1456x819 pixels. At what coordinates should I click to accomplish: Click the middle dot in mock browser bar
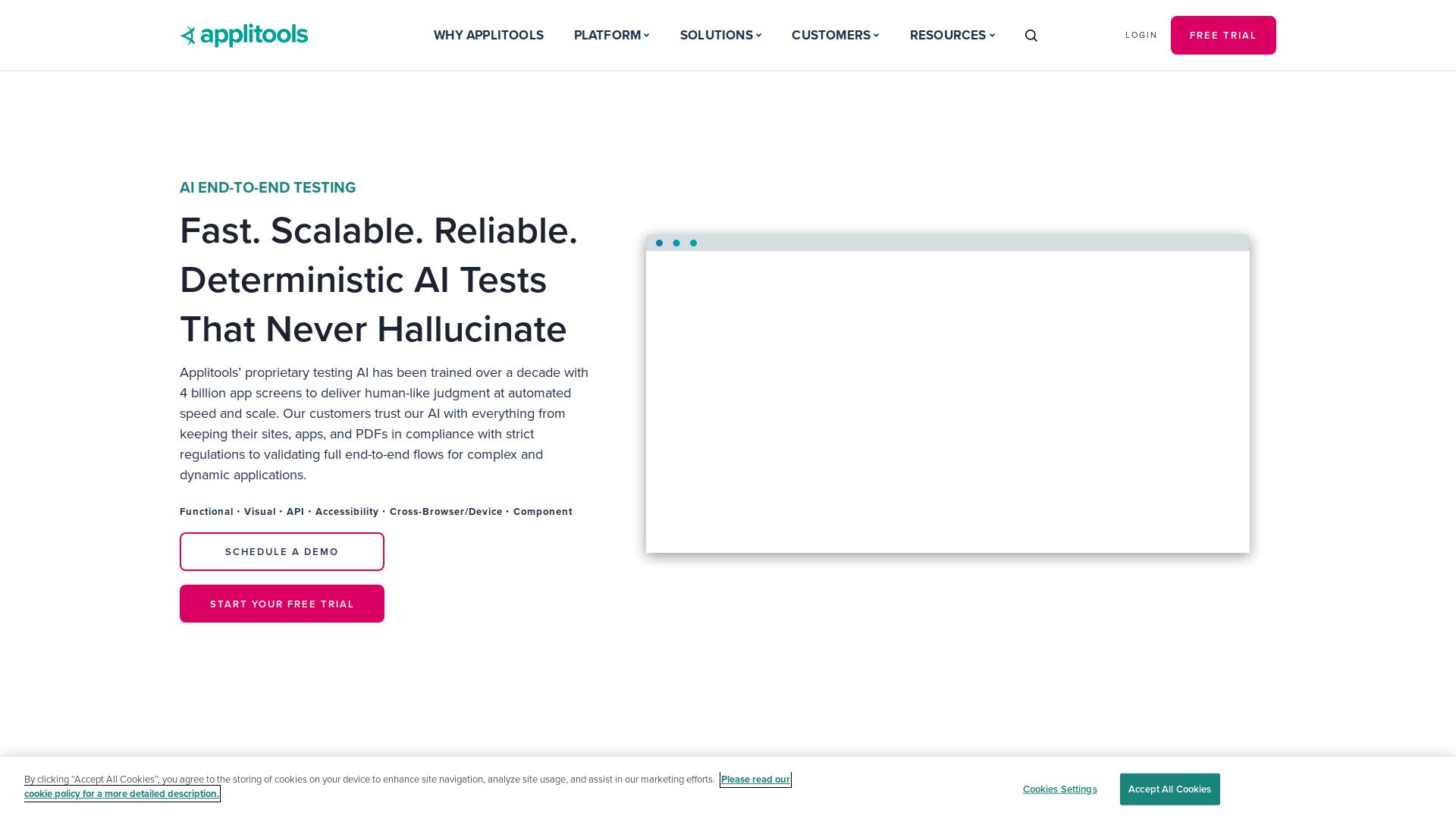pos(676,243)
